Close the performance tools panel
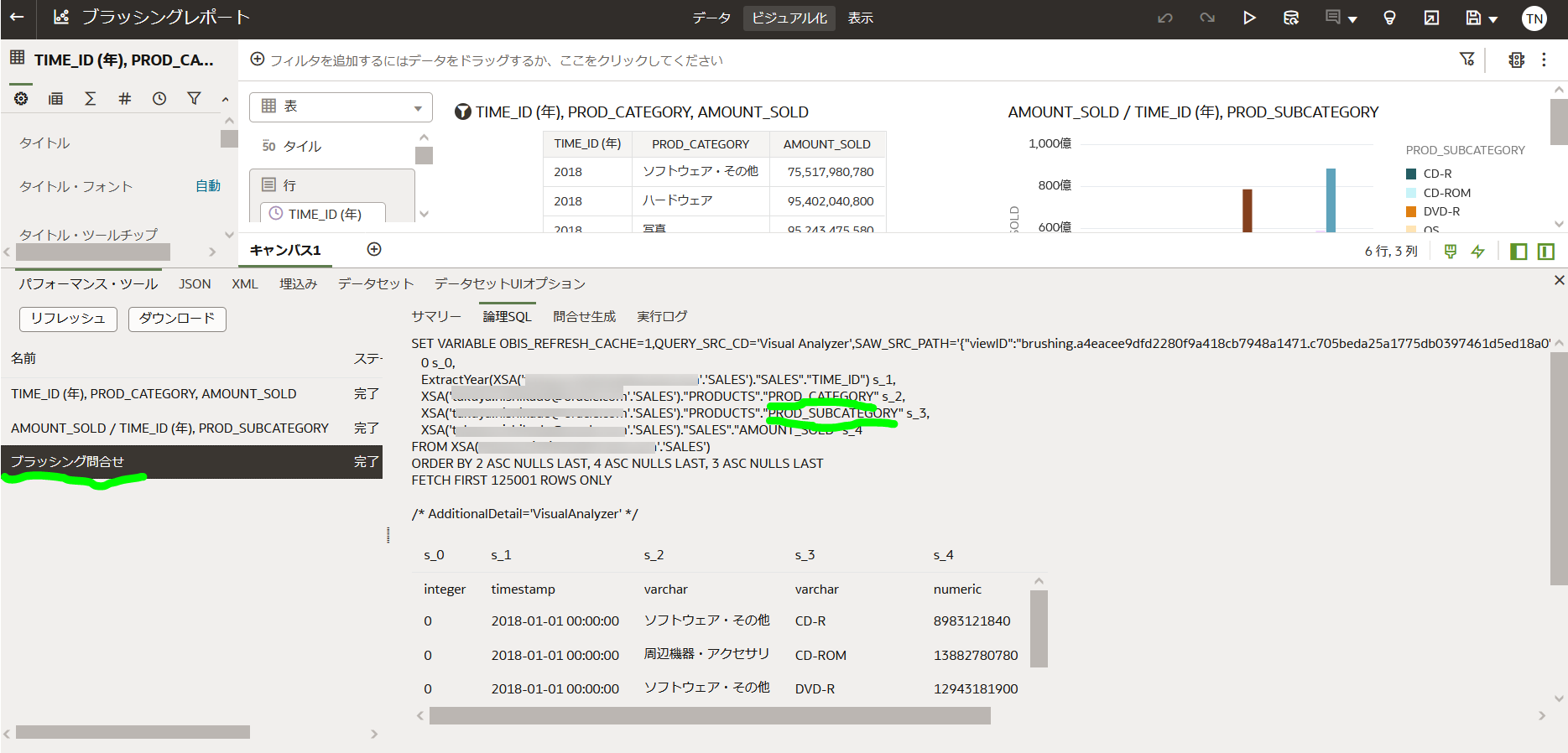The image size is (1568, 753). pos(1559,280)
